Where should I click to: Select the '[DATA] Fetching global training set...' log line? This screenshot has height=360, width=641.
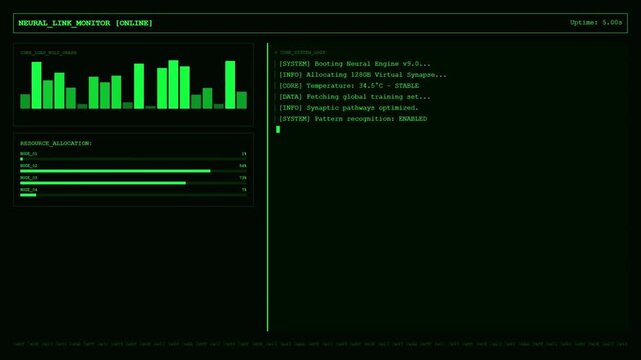click(354, 97)
